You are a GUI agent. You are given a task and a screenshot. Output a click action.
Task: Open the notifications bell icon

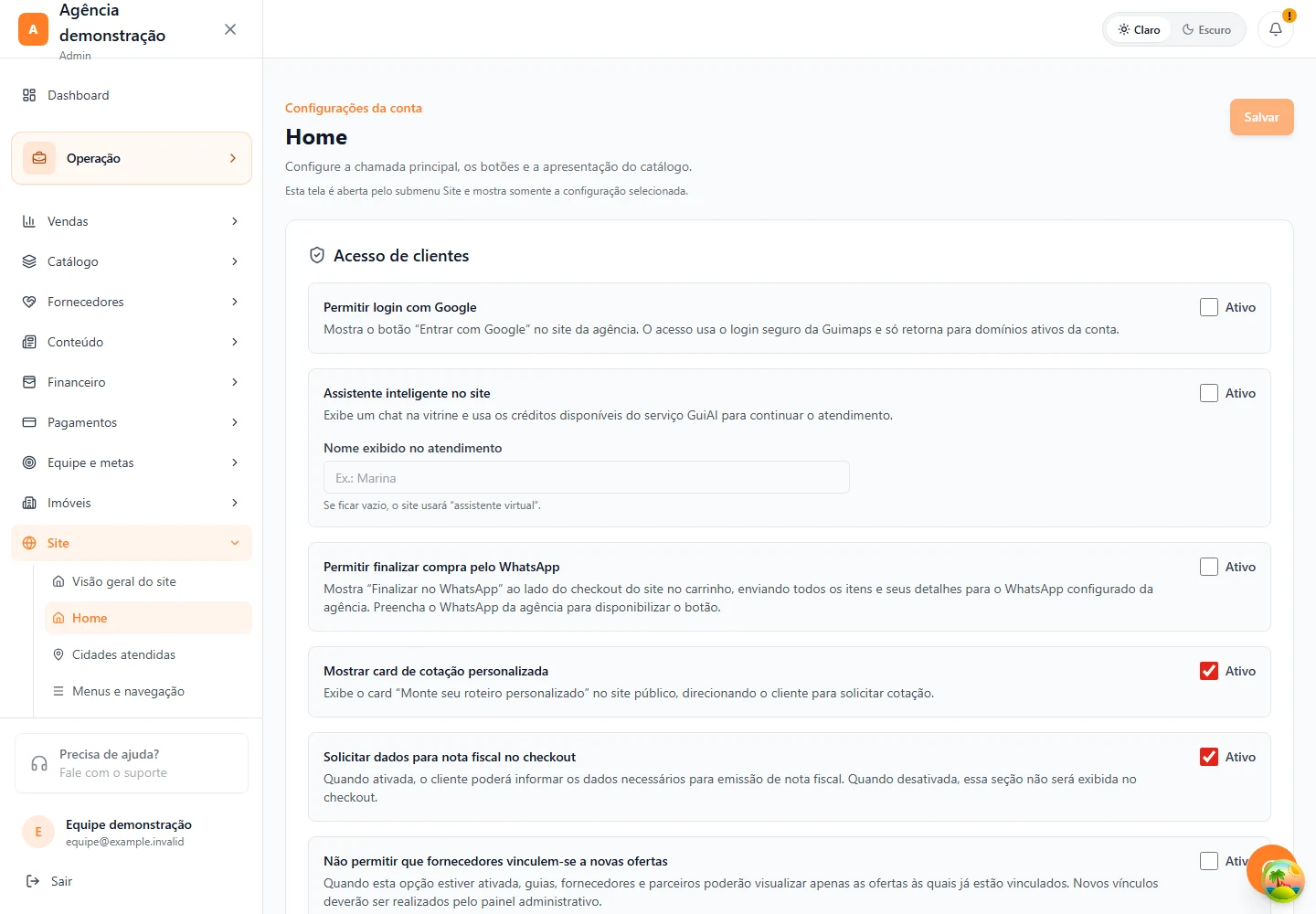1276,29
